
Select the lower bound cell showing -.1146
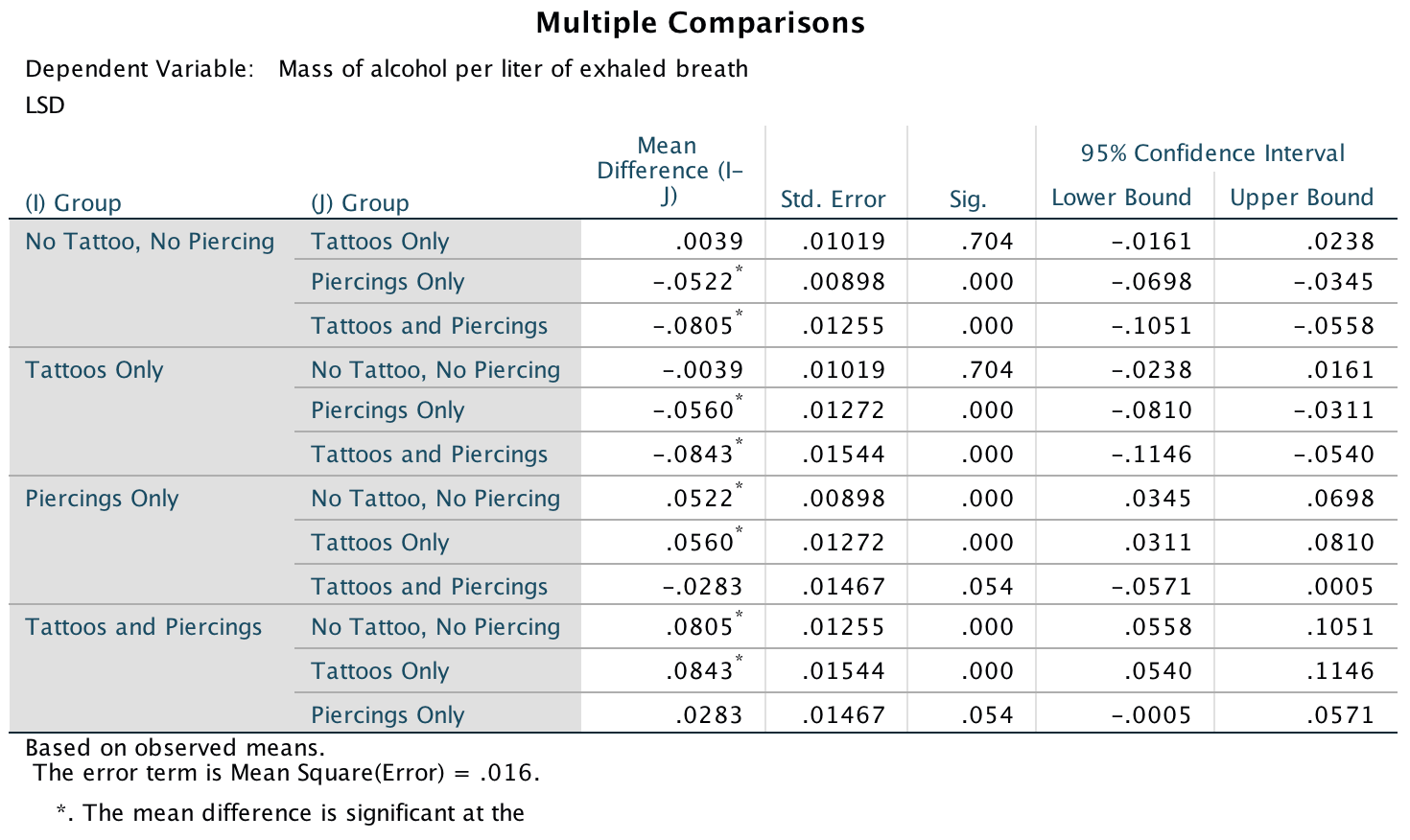(1151, 455)
